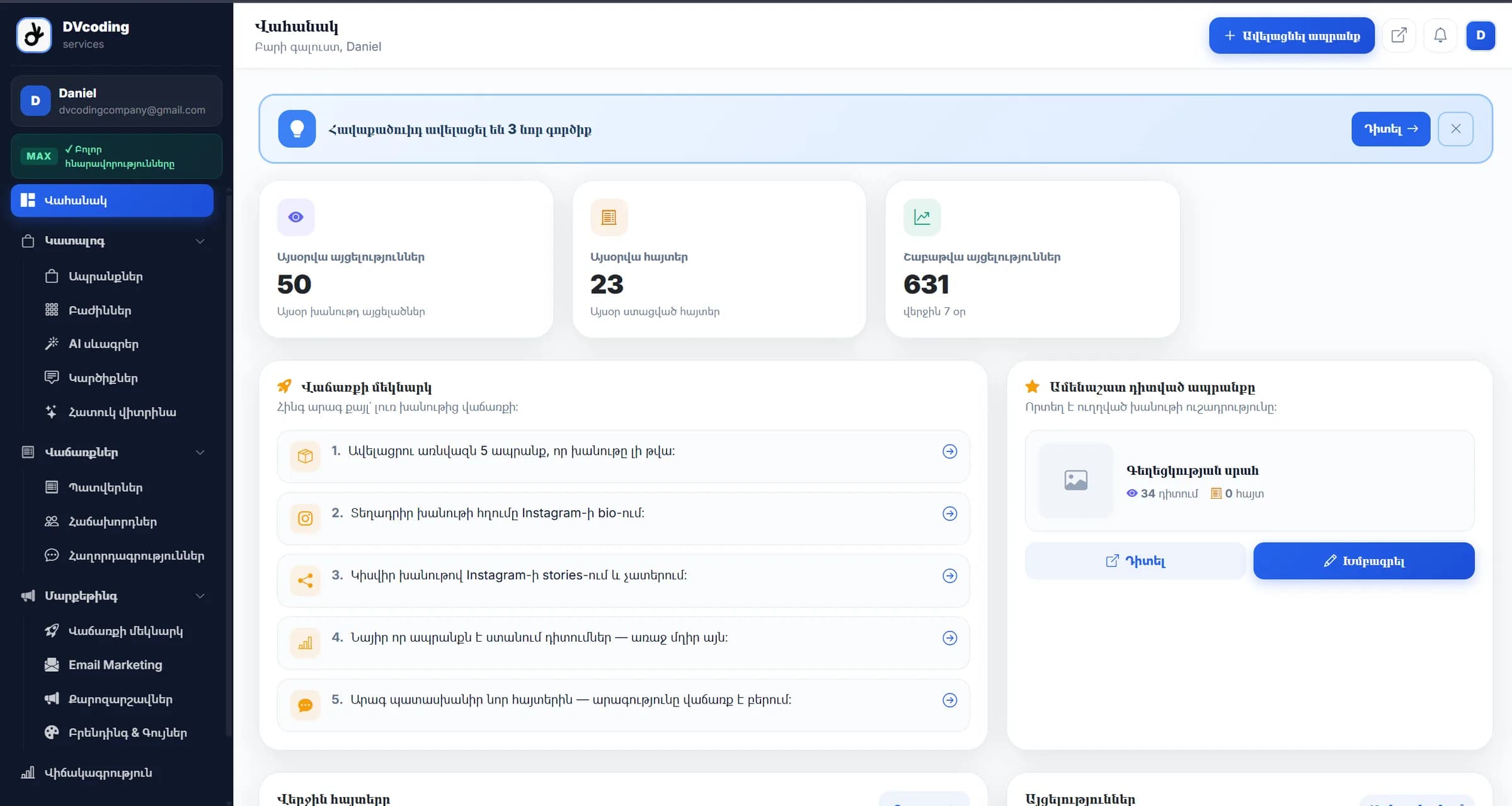1512x806 pixels.
Task: Click Դիտել button in banner
Action: (x=1390, y=129)
